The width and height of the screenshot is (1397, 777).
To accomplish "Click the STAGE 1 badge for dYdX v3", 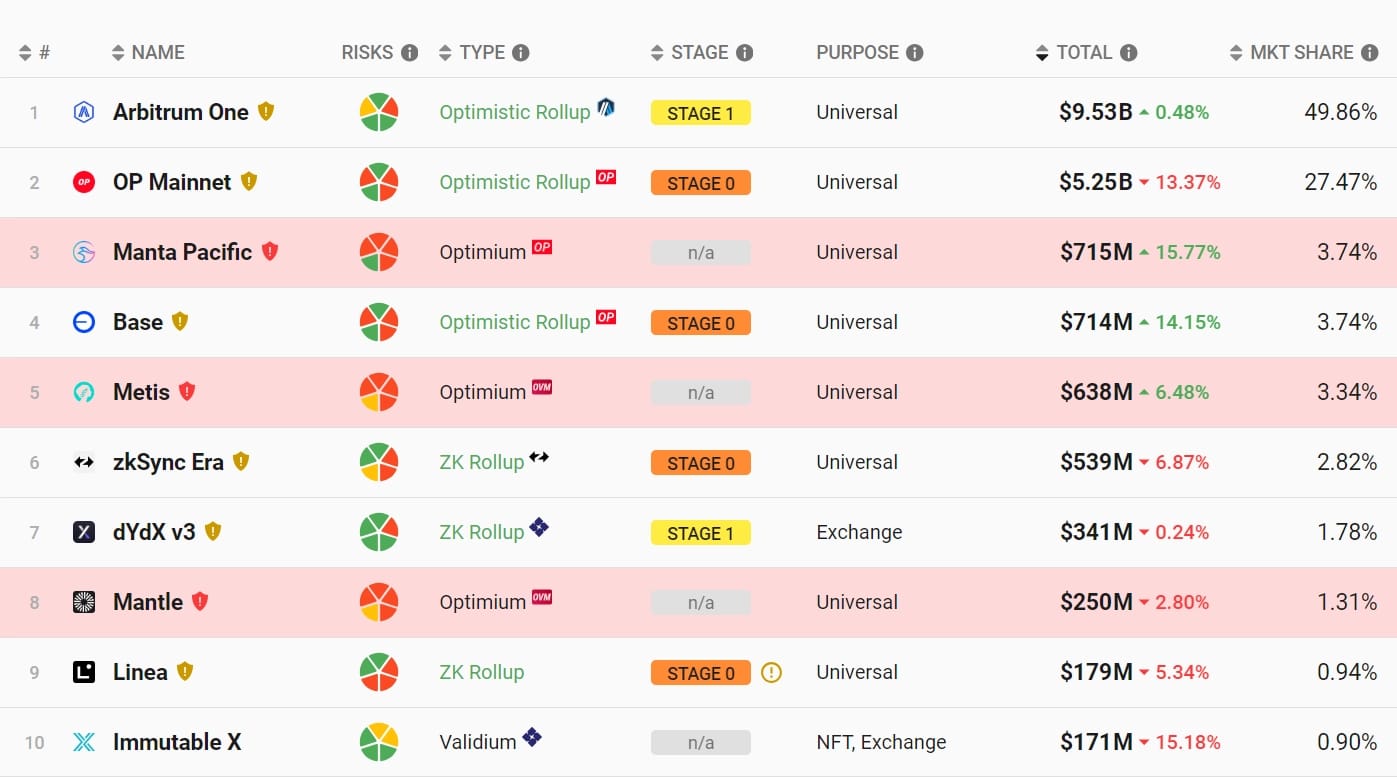I will pos(700,533).
